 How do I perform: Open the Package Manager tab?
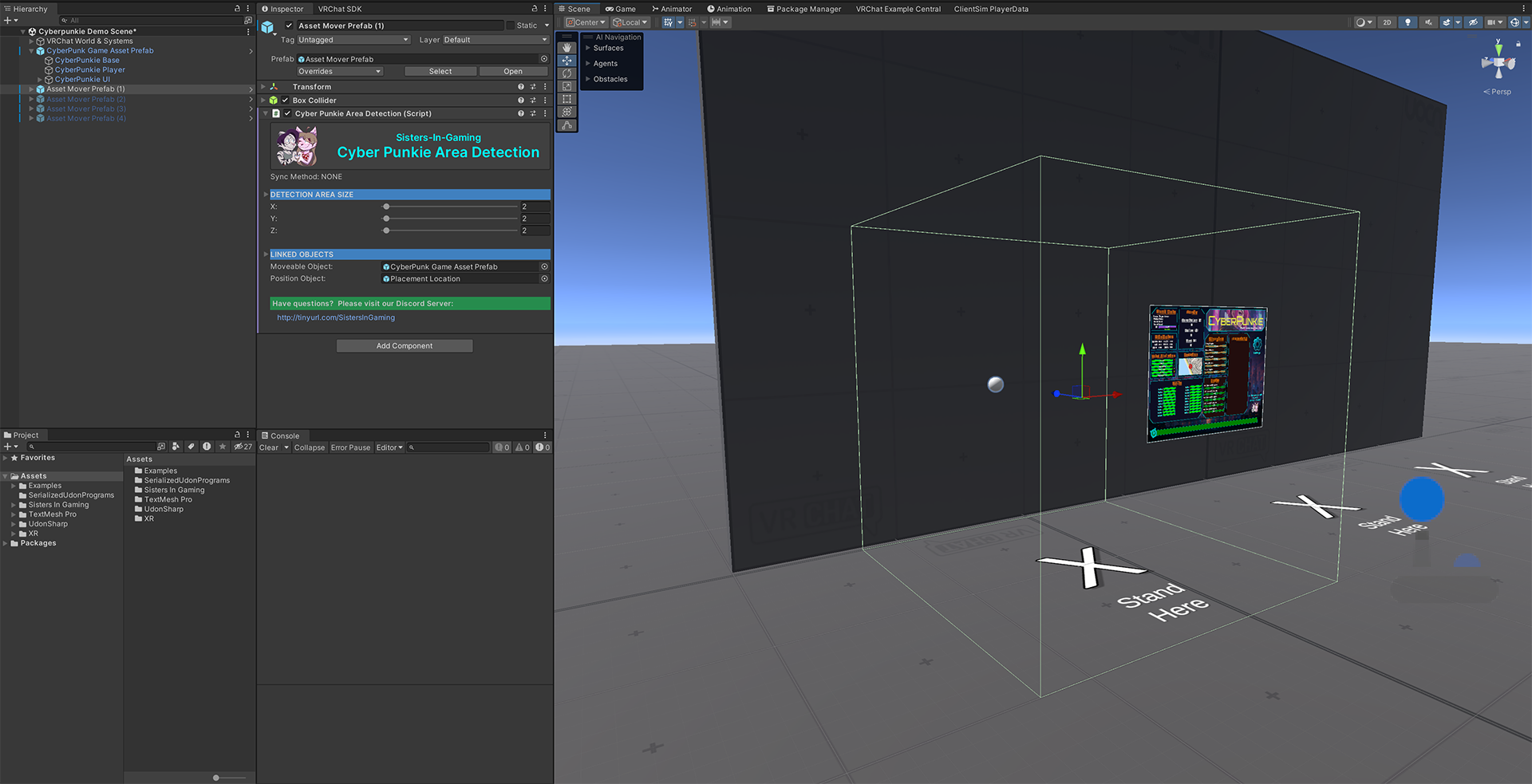[x=804, y=9]
